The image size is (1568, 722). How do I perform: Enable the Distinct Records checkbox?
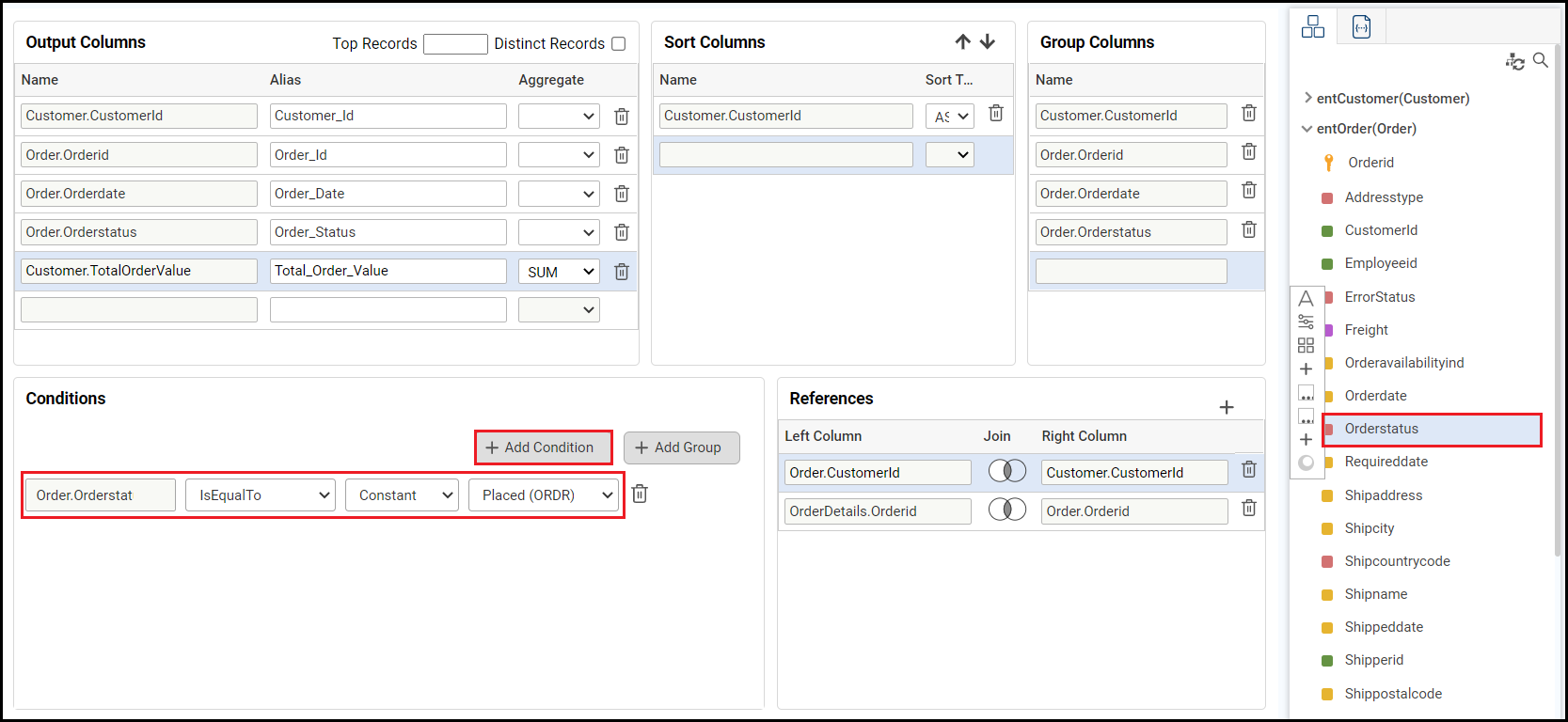click(619, 44)
